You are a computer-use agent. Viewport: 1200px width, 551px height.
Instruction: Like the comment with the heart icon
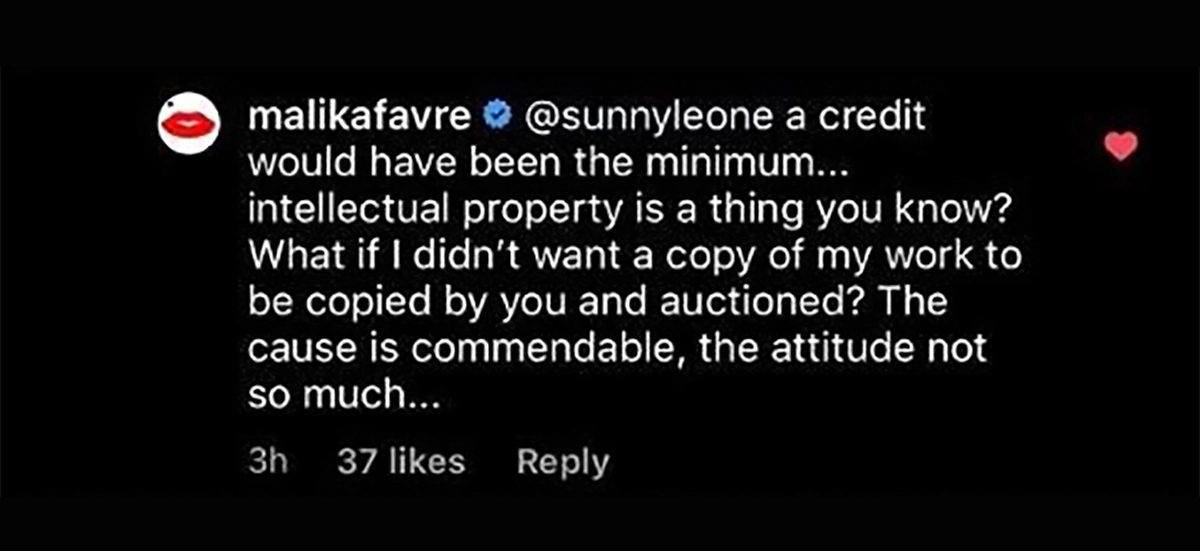click(x=1121, y=148)
